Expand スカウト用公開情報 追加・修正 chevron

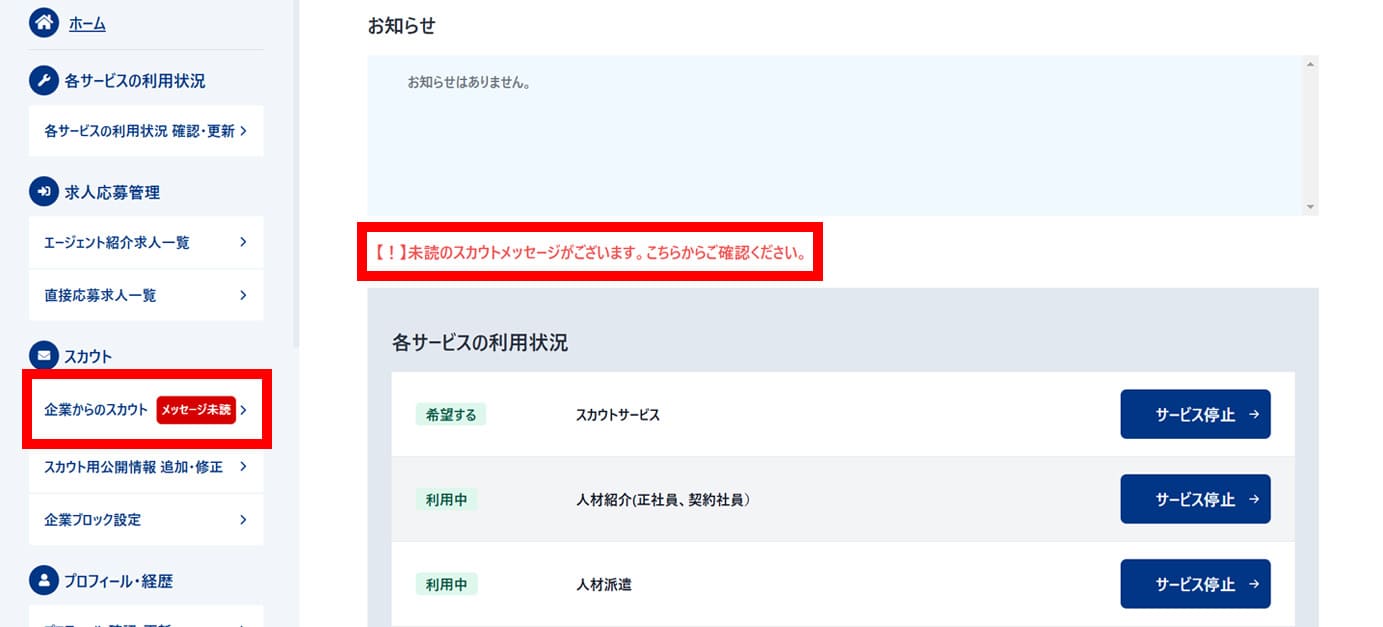(243, 466)
